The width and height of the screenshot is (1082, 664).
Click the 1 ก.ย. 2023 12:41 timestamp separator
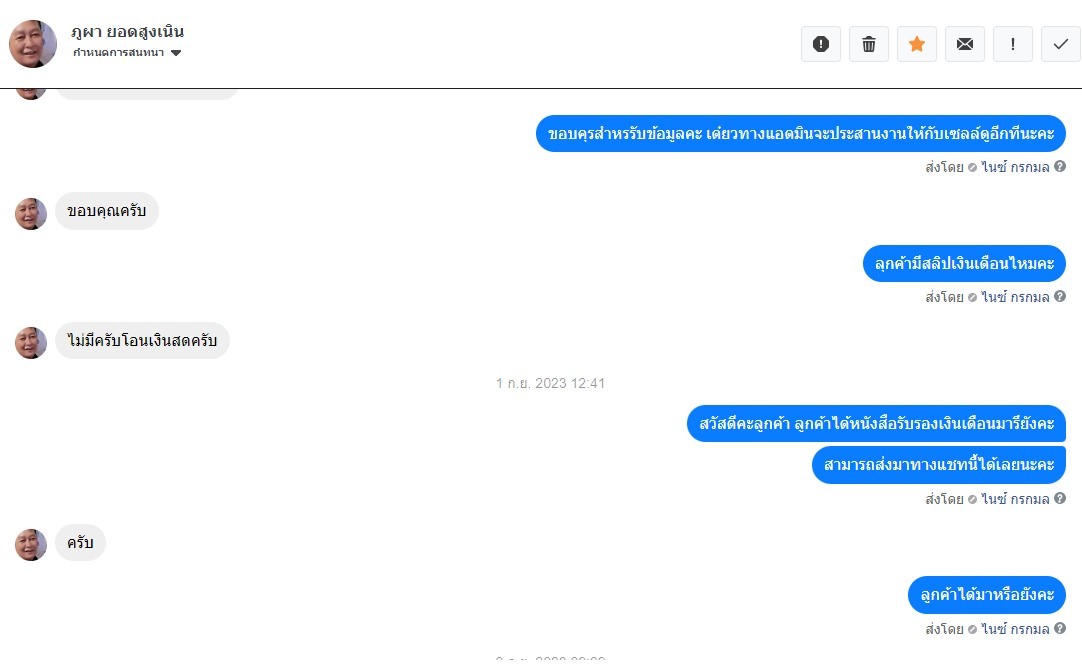pos(550,383)
